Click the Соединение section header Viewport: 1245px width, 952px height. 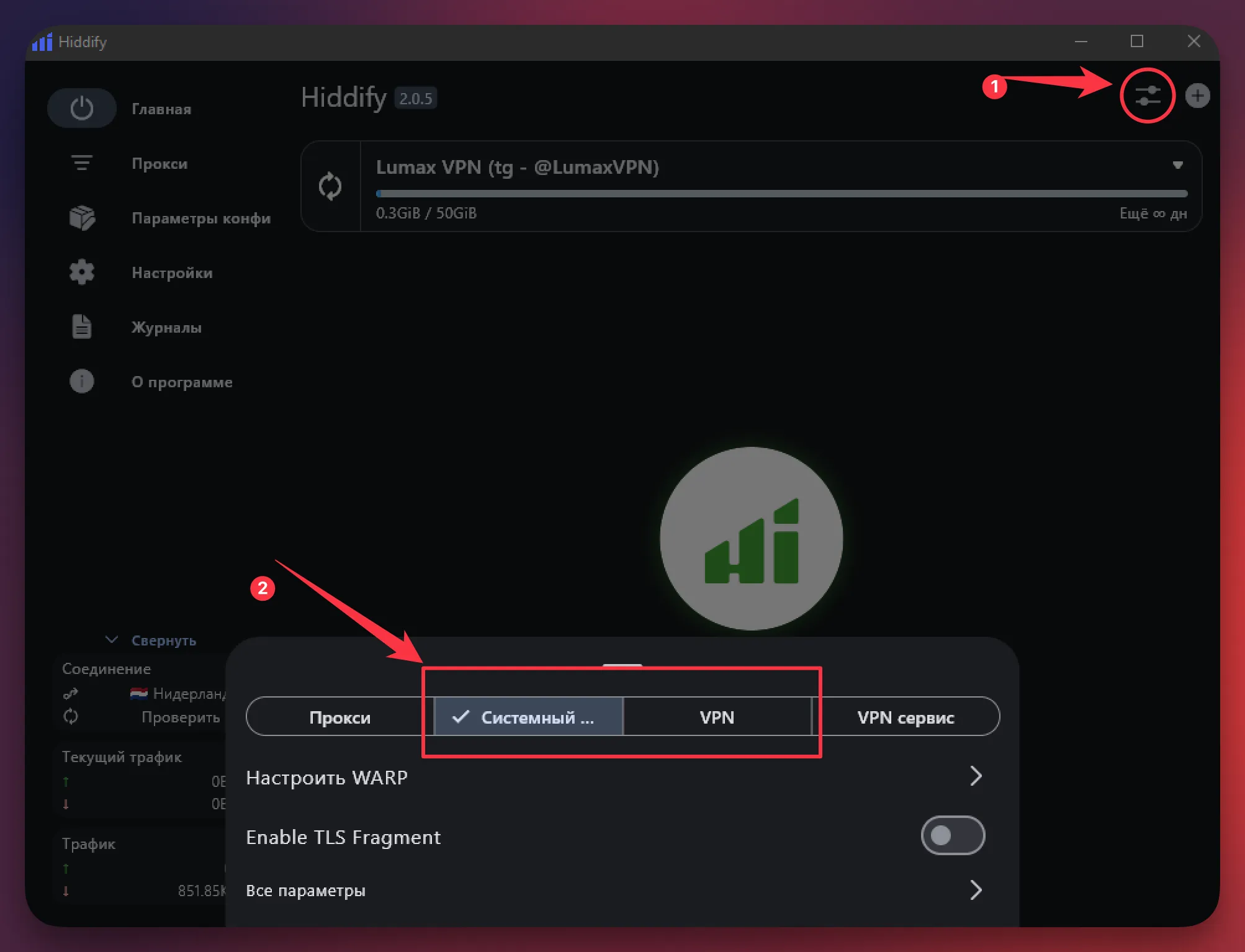pyautogui.click(x=106, y=669)
